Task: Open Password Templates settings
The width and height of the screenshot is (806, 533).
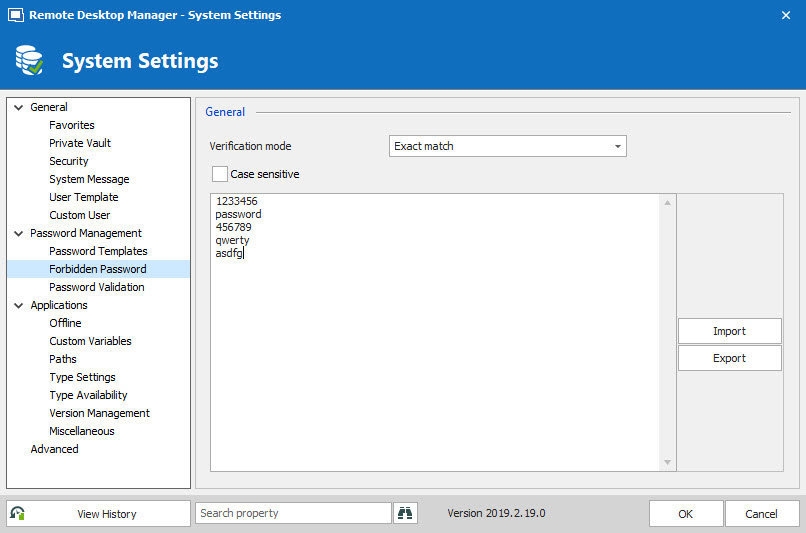Action: tap(98, 251)
